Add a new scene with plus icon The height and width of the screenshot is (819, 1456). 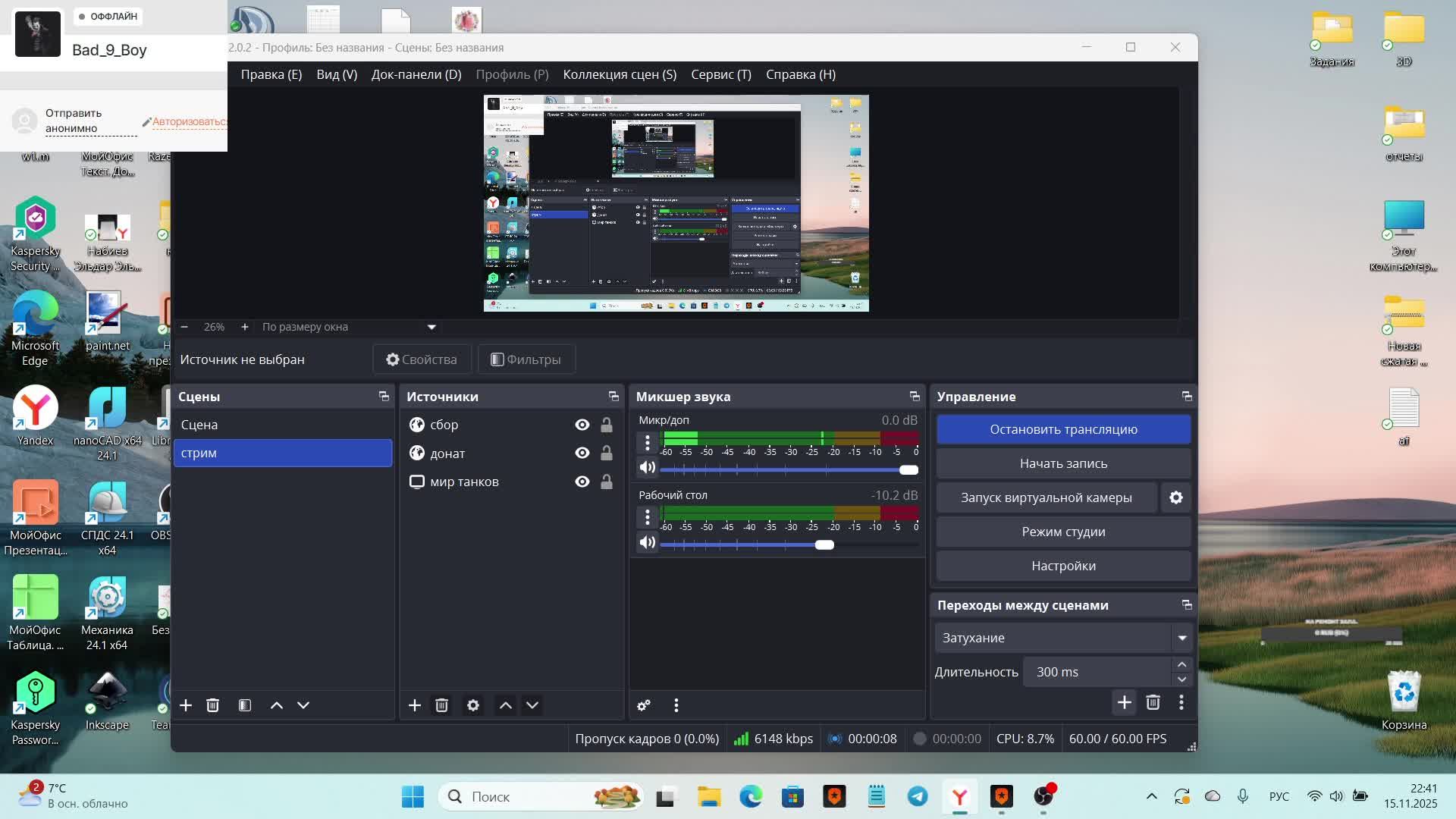click(x=186, y=705)
